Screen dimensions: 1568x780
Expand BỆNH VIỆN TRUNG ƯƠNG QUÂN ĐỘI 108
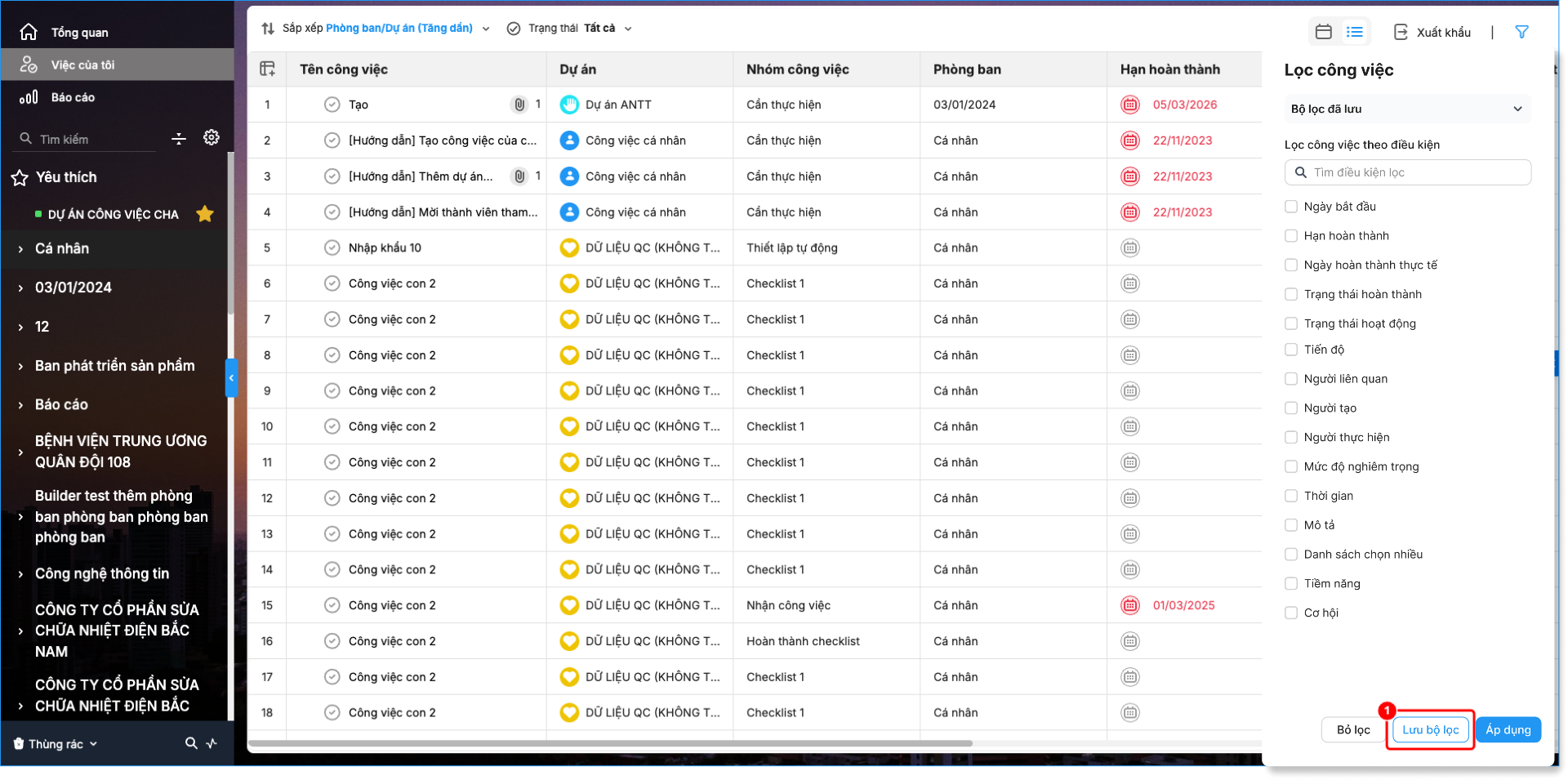pyautogui.click(x=20, y=452)
